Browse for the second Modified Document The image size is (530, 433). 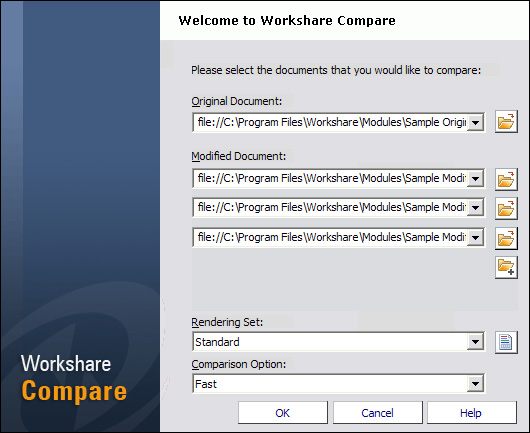(x=506, y=208)
